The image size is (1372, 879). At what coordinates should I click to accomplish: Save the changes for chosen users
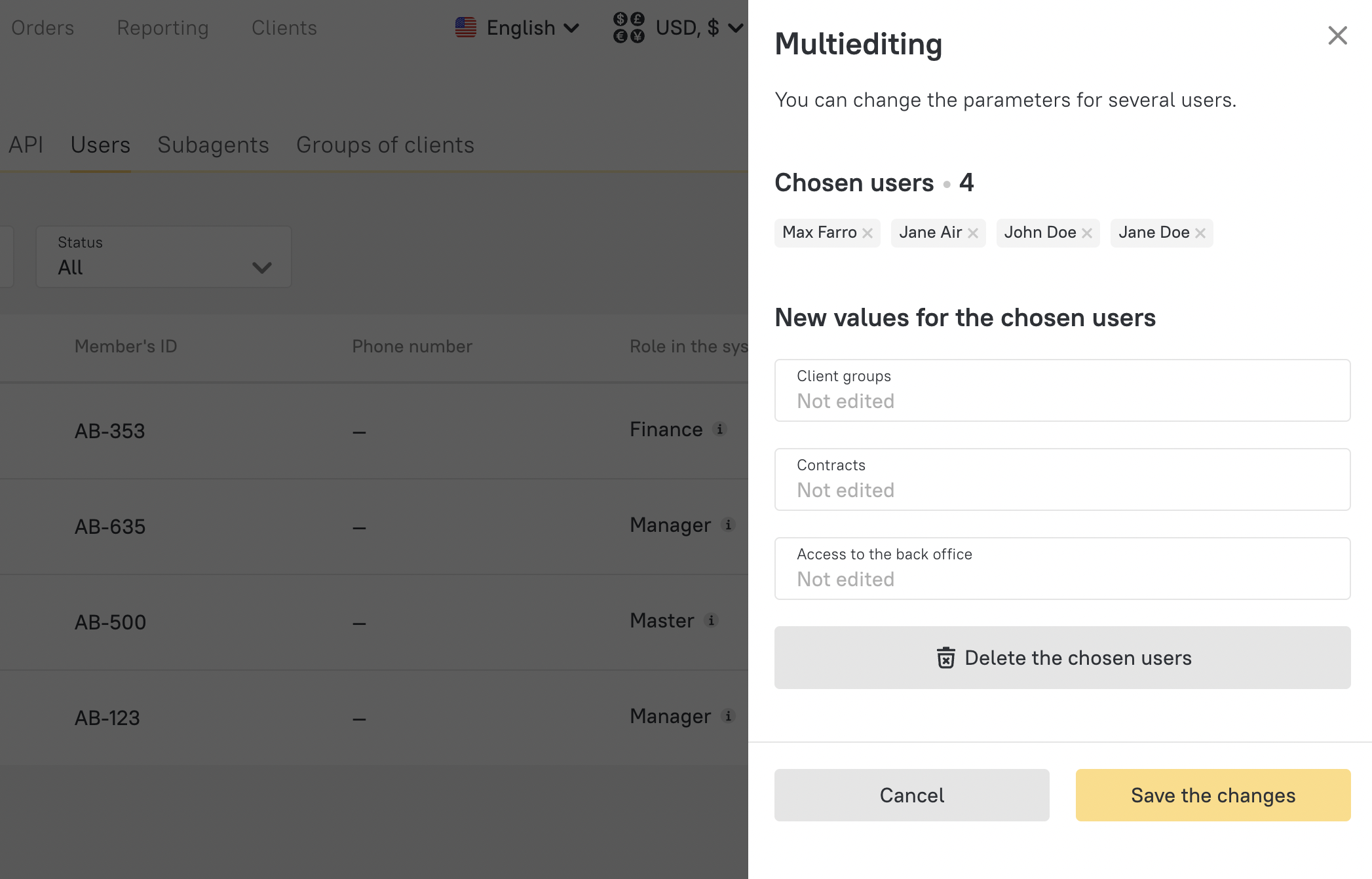click(1212, 795)
